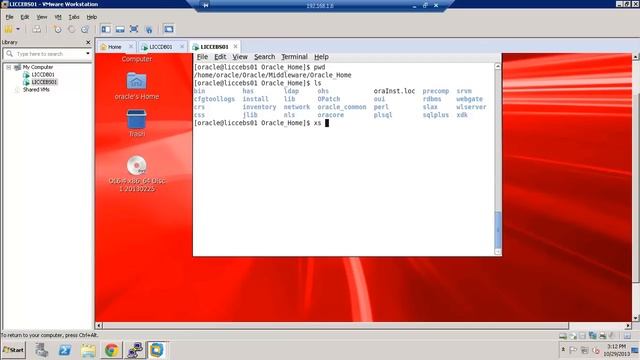Screen dimensions: 640x360
Task: Click the VM view horizontal scrollbar
Action: (336, 325)
